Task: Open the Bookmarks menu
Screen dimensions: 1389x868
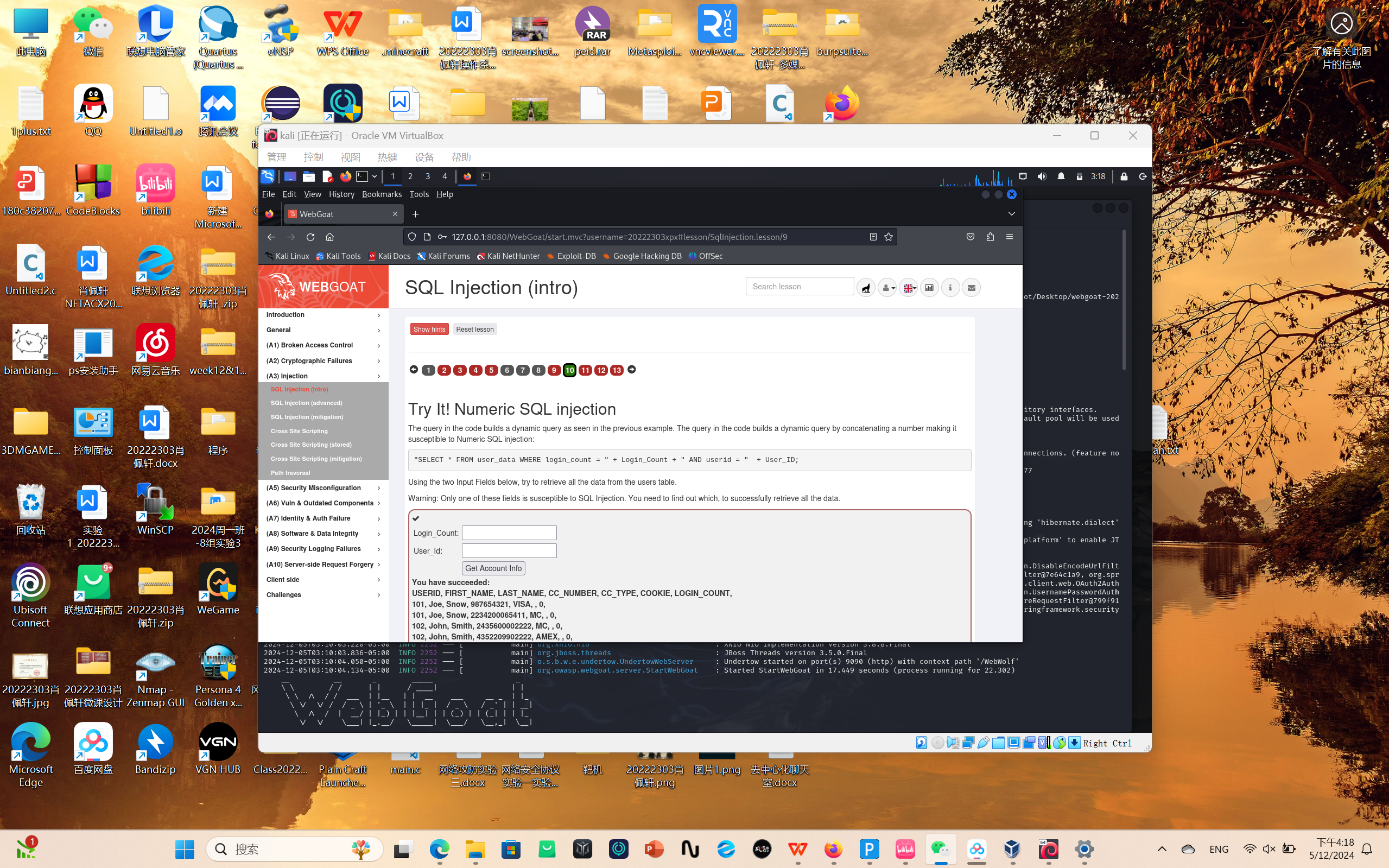Action: (382, 194)
